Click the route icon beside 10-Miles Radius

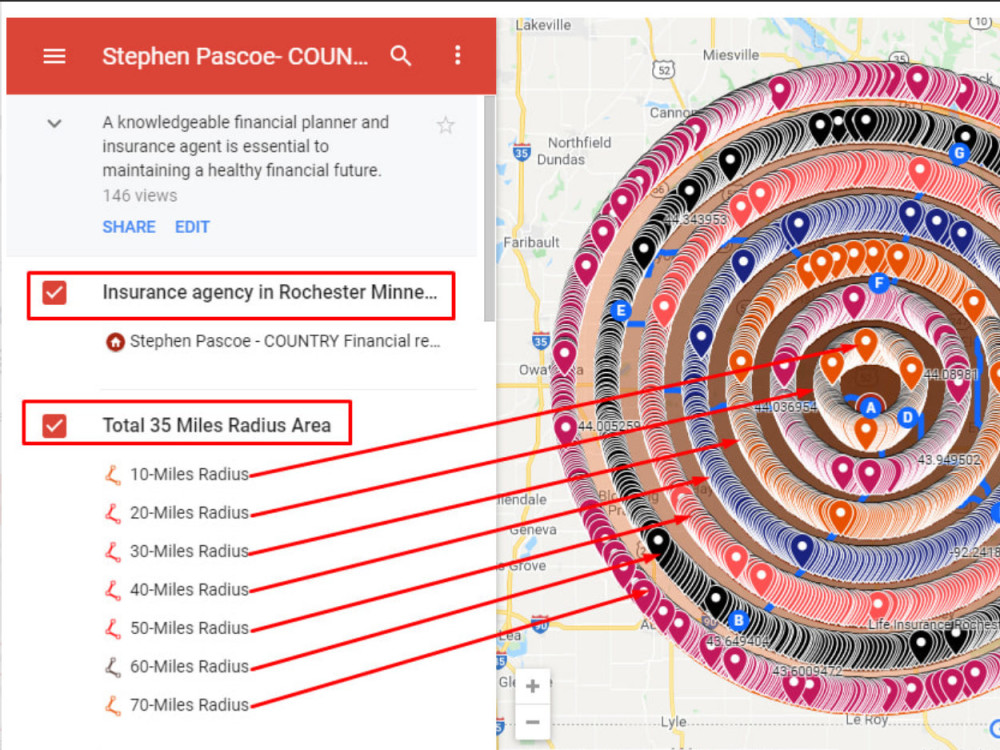113,474
